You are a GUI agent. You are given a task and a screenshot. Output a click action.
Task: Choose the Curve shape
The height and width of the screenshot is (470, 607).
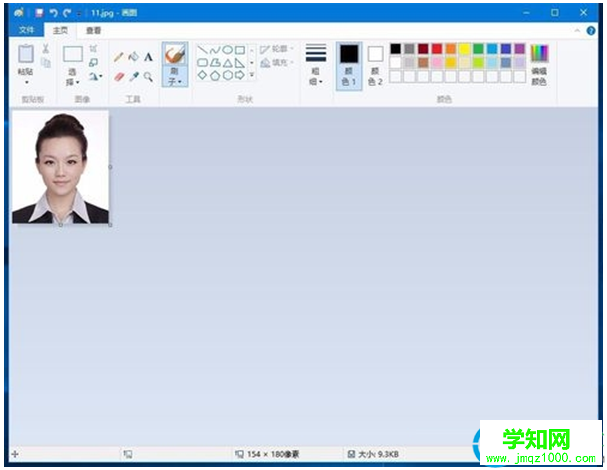(x=215, y=50)
